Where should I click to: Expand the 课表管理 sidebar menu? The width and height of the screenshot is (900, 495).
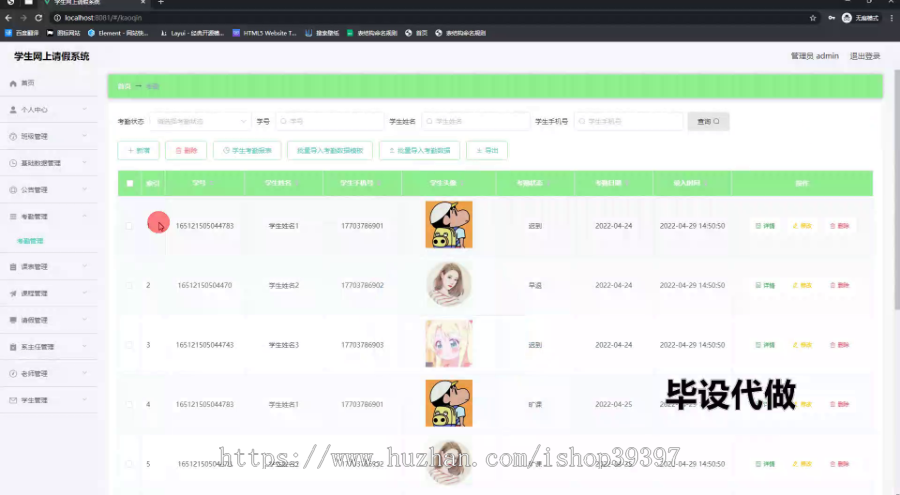pos(49,266)
